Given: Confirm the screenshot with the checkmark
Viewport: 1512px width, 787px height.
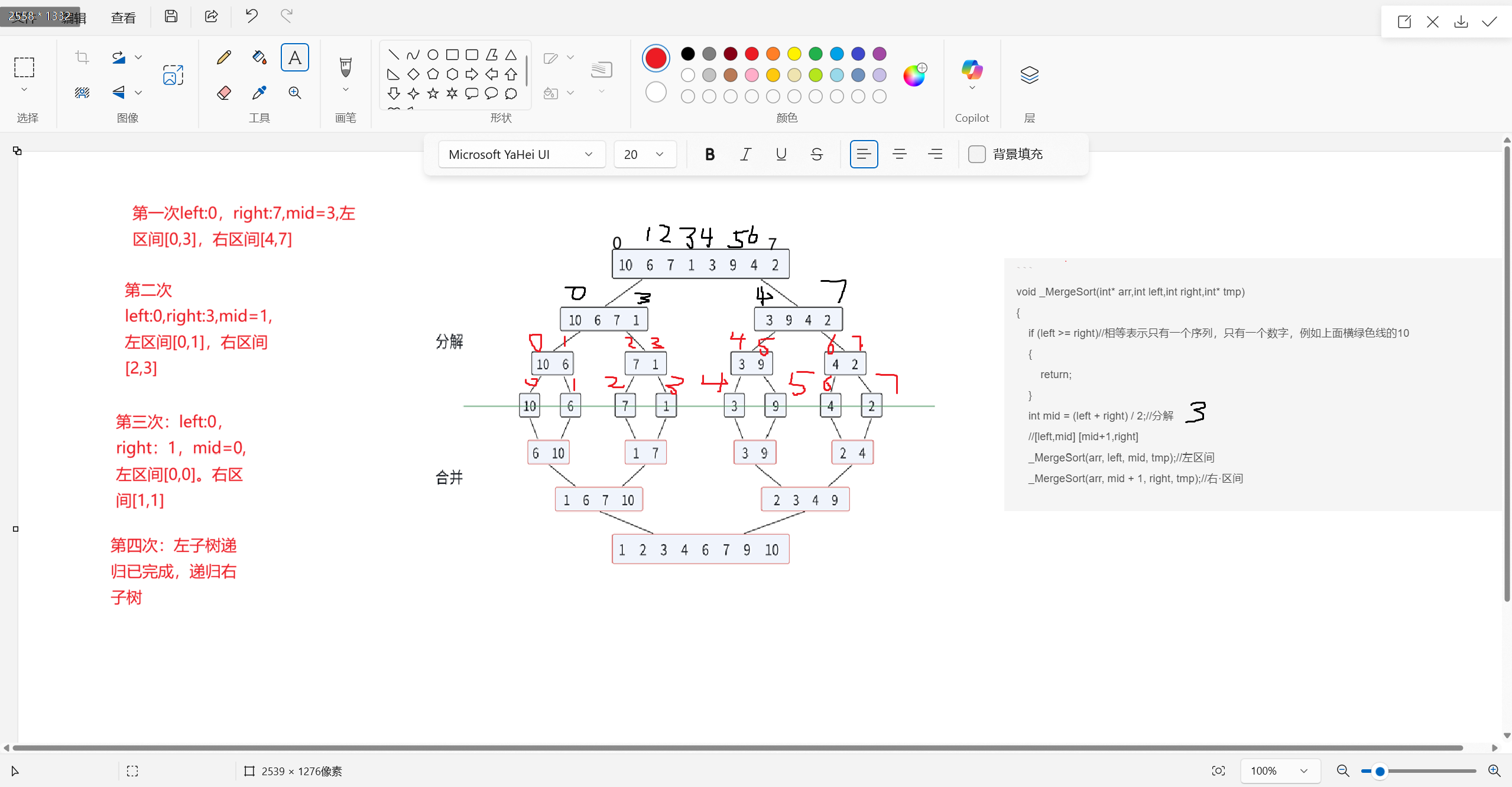Looking at the screenshot, I should [x=1490, y=22].
